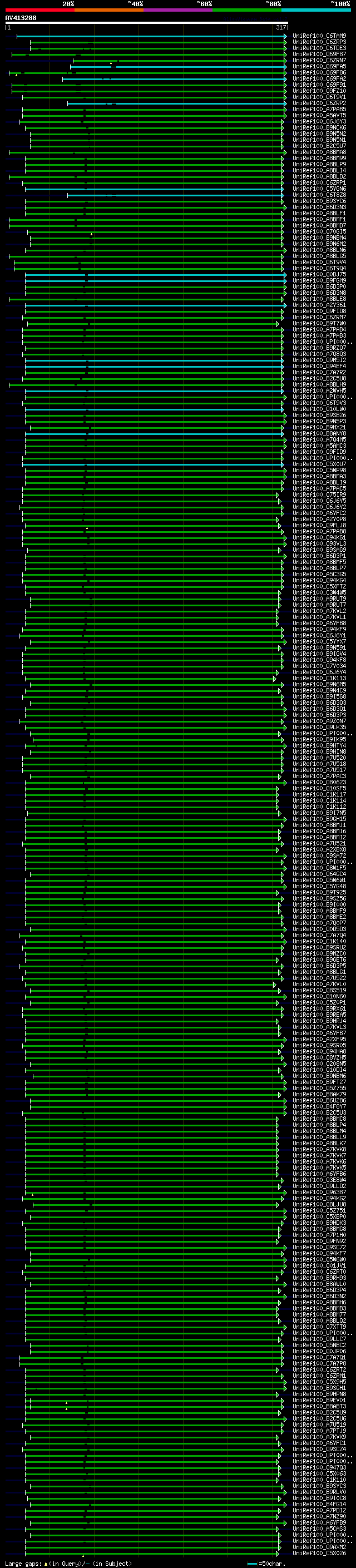This screenshot has height=1568, width=356.
Task: Select the last hit UniRef100_C5X026 label
Action: coord(319,1553)
